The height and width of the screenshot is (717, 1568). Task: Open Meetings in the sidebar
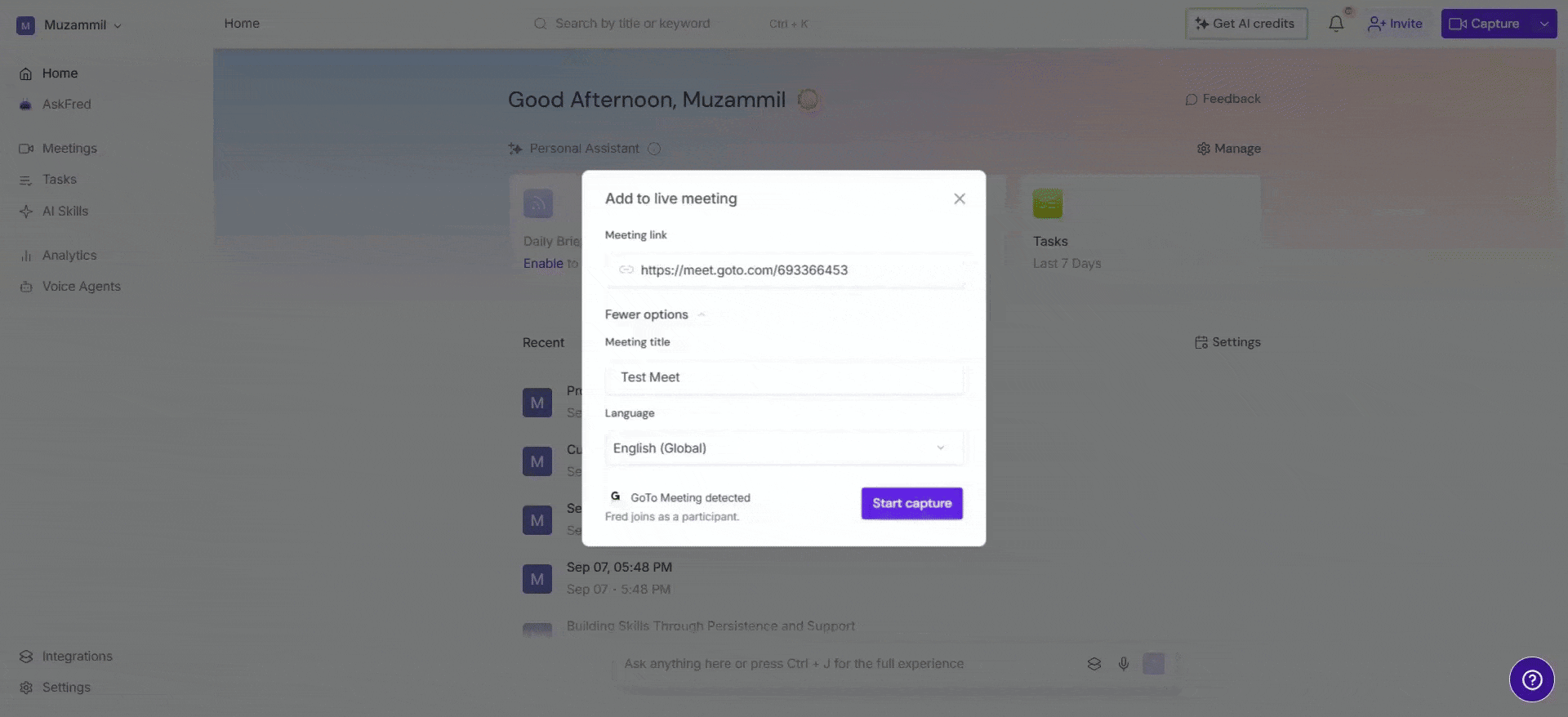pos(58,149)
